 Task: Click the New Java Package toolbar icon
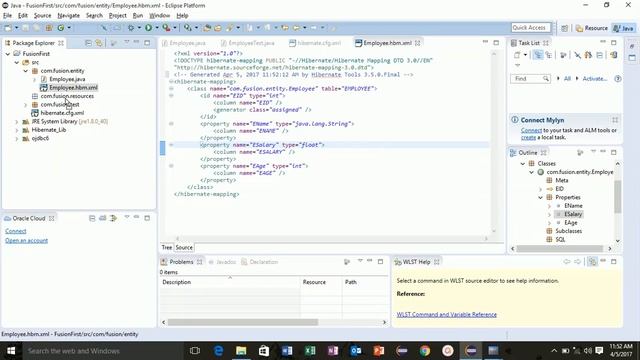49,28
